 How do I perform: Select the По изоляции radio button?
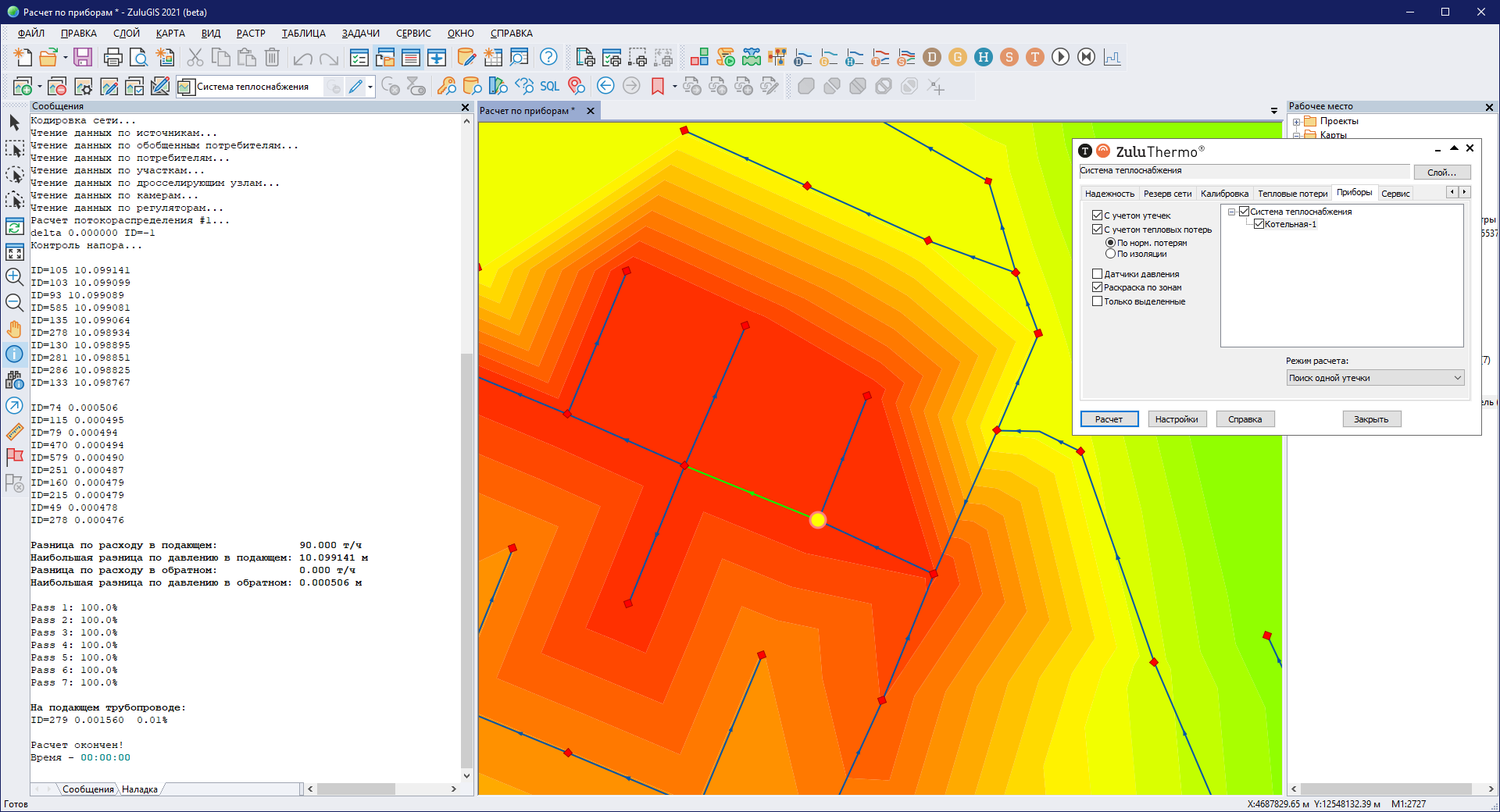tap(1110, 254)
